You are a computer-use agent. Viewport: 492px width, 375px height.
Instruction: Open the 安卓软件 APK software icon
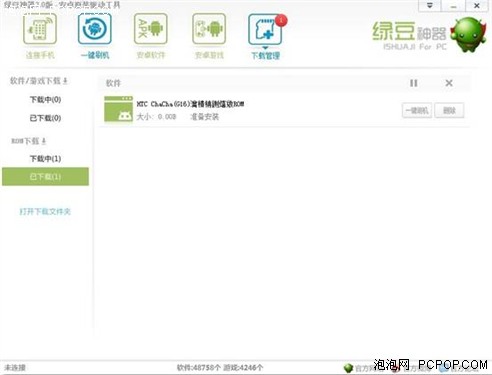(151, 29)
